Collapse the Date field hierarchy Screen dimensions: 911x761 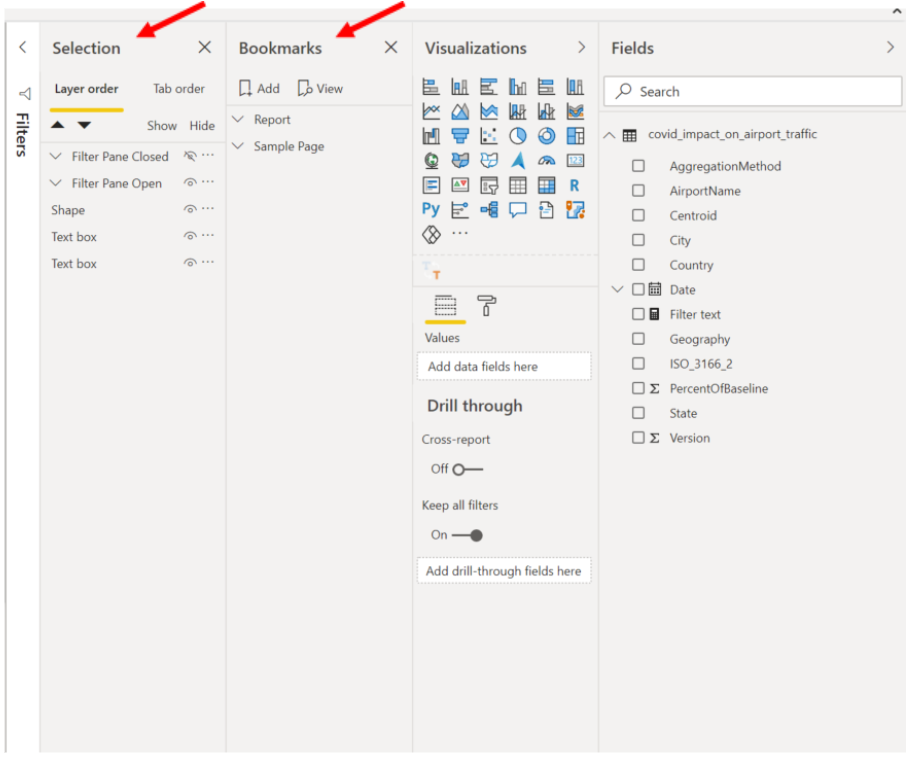pyautogui.click(x=618, y=289)
